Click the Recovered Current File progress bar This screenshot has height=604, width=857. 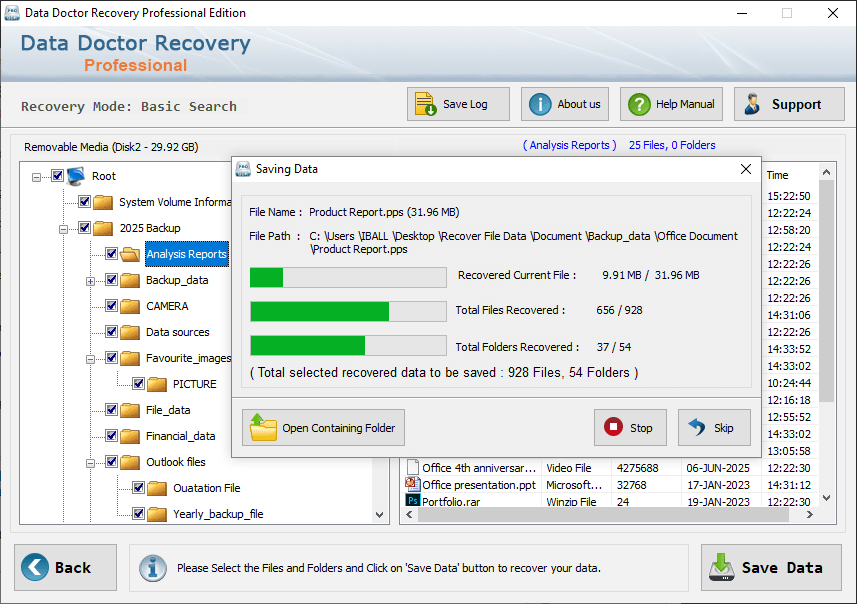point(348,277)
